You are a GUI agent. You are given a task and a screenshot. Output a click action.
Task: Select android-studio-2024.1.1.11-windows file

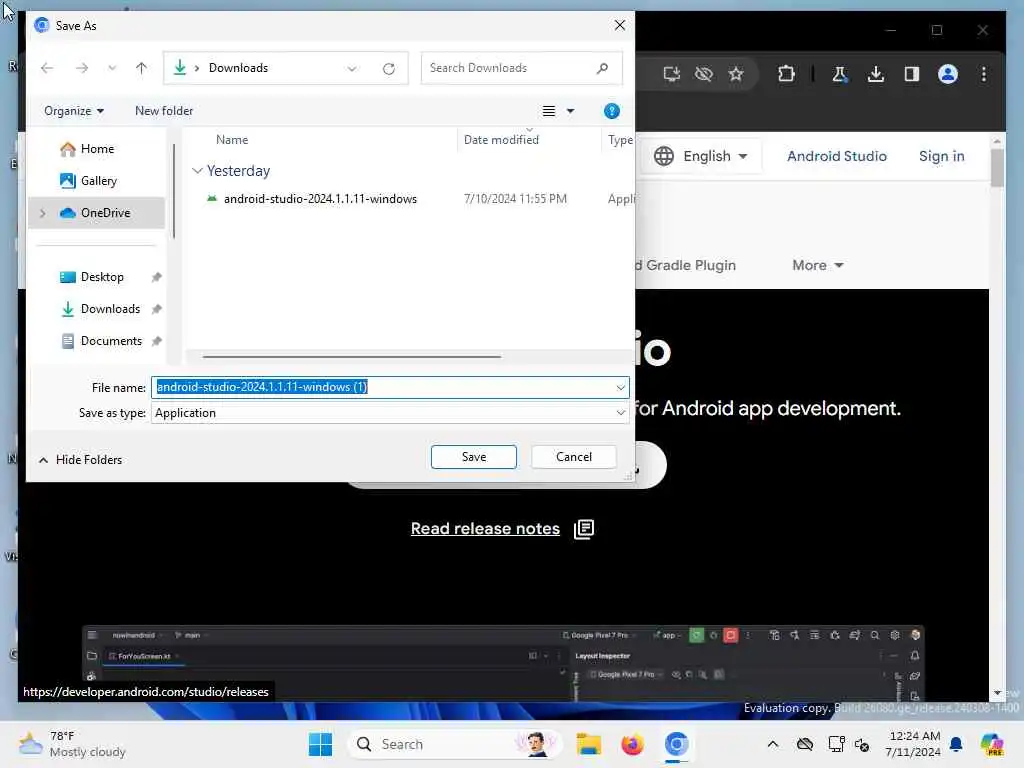[x=320, y=199]
